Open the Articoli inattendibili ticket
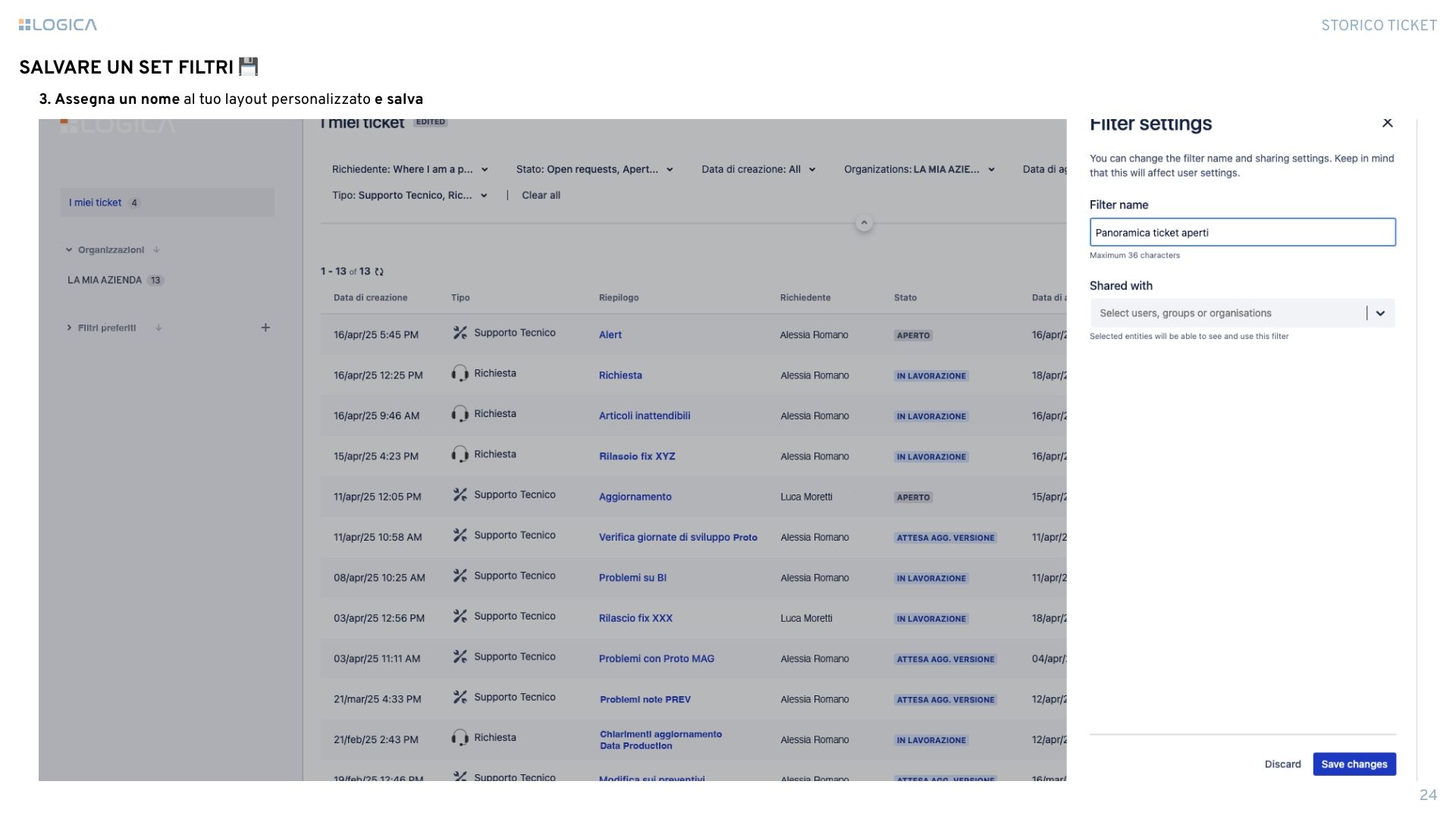1456x819 pixels. 645,416
